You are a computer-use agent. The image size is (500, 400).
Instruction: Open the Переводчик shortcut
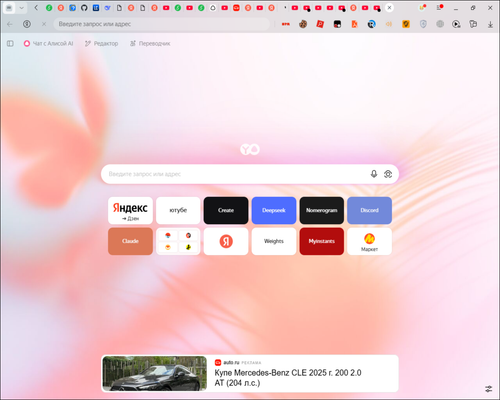(150, 43)
